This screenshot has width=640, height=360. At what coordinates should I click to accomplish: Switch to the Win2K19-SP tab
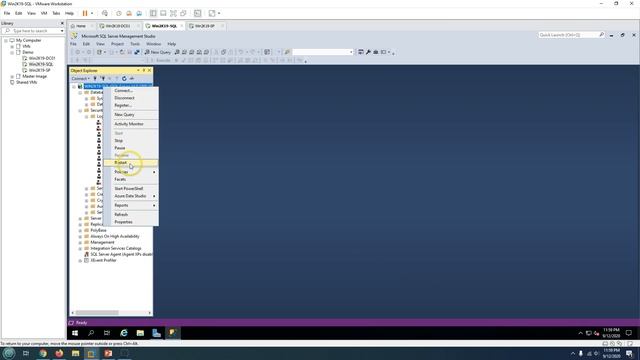click(x=204, y=26)
